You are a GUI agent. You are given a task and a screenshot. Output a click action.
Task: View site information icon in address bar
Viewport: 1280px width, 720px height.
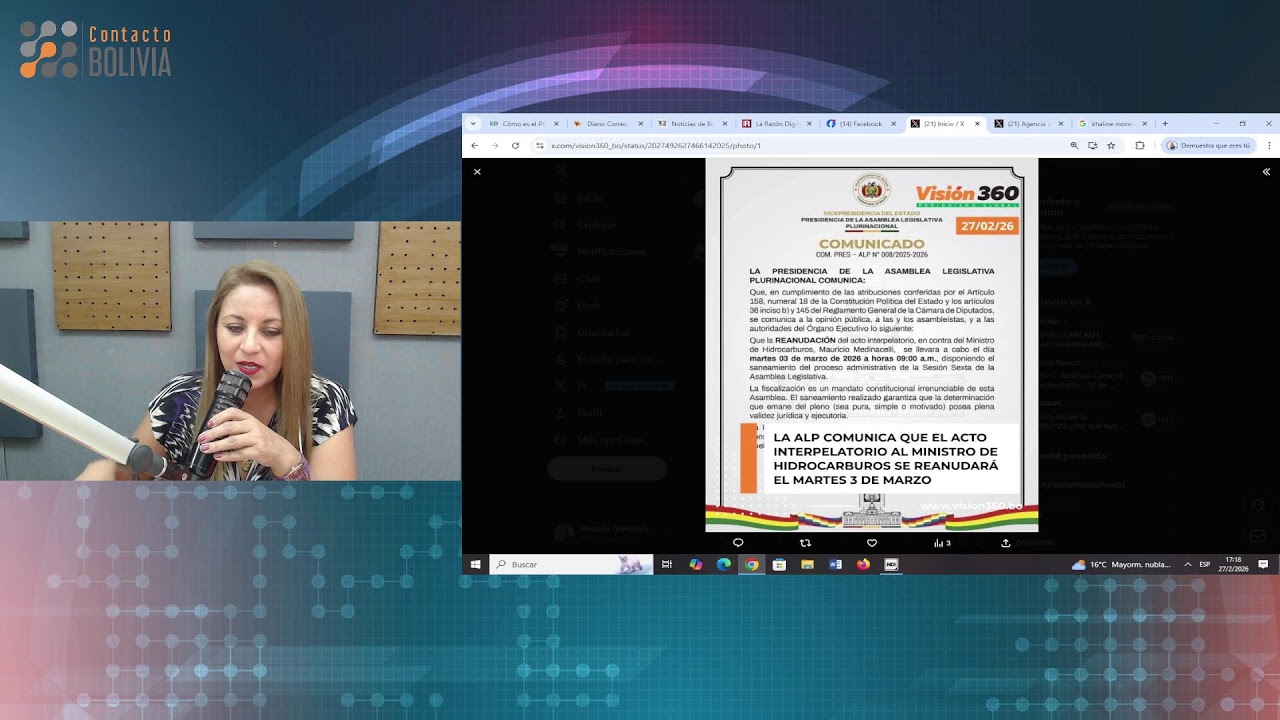tap(540, 145)
